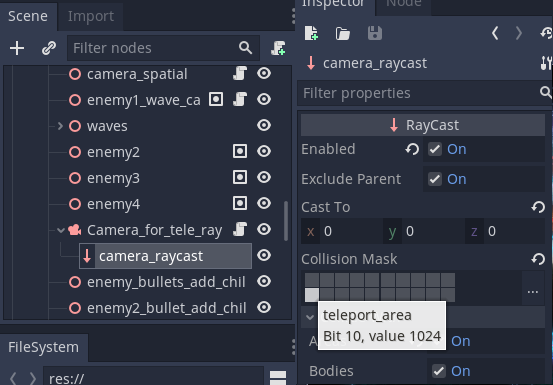Click the attach script icon beside Filter nodes
553x385 pixels.
(x=278, y=48)
